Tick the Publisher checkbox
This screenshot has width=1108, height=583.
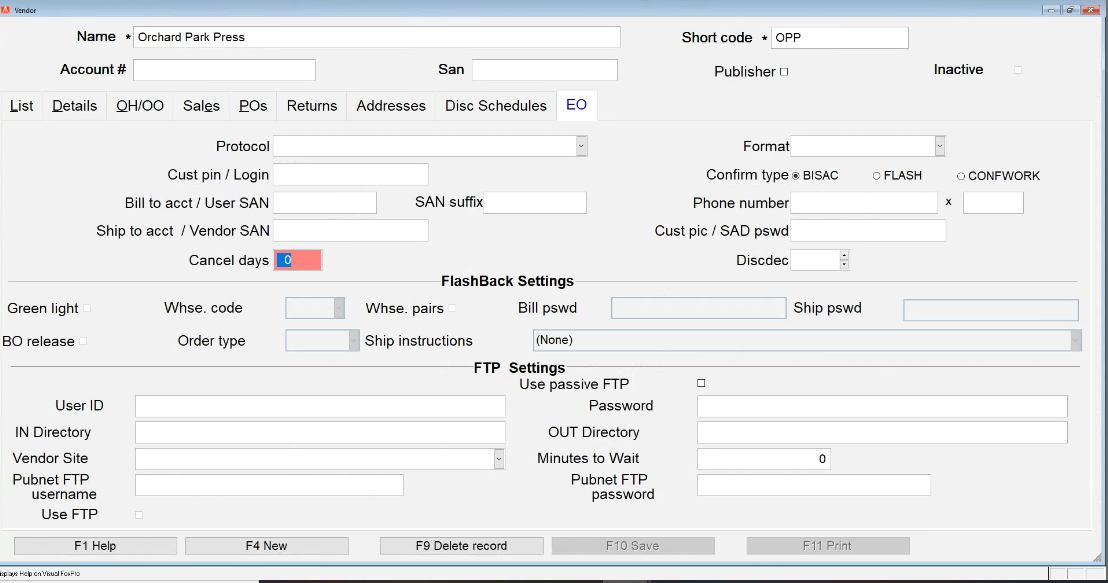[x=784, y=72]
